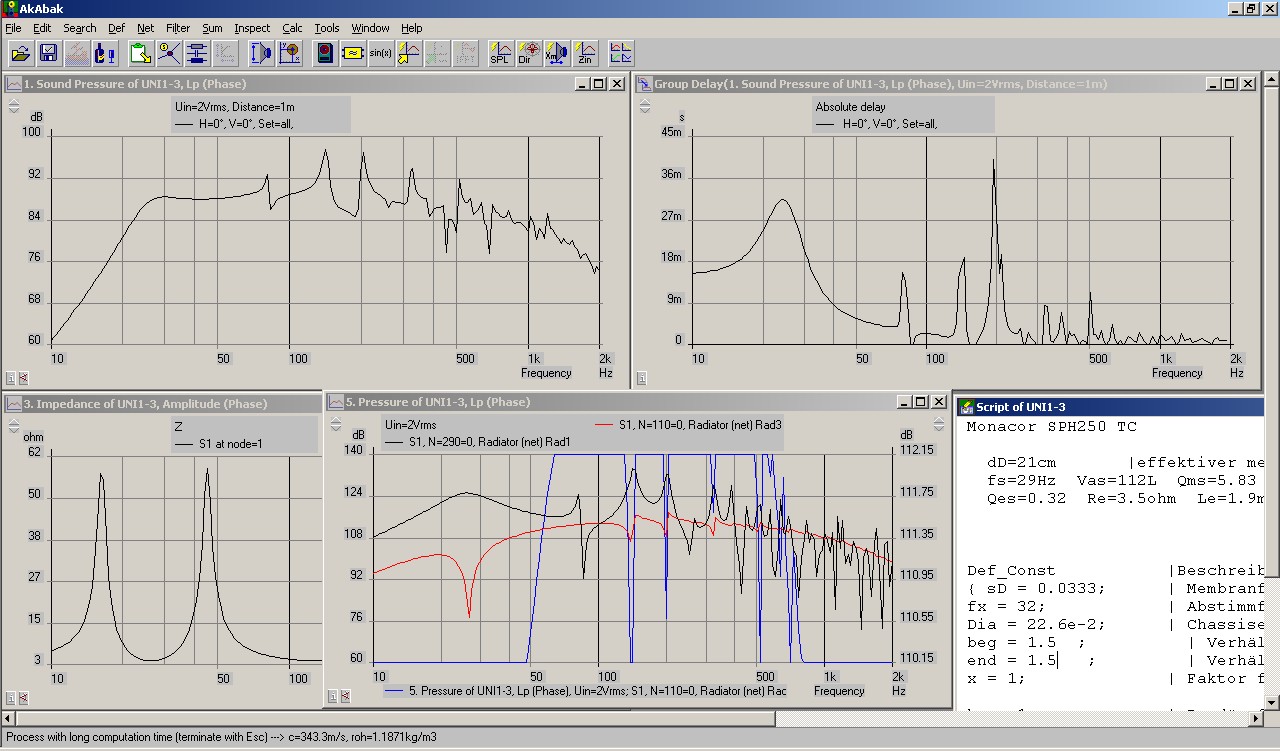Image resolution: width=1280 pixels, height=751 pixels.
Task: Close the Pressure of UNI1-3 graph window
Action: 937,402
